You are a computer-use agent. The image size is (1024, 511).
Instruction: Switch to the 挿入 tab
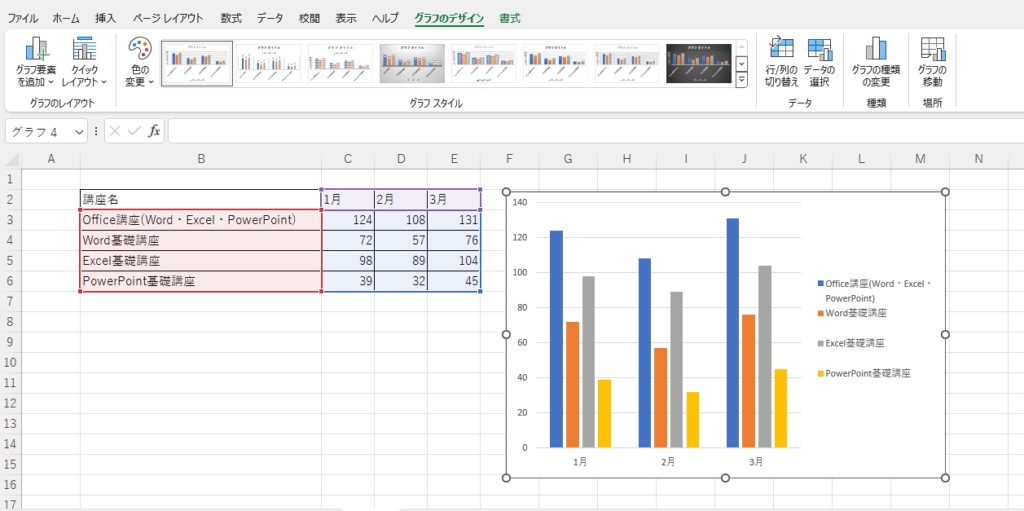(x=105, y=18)
